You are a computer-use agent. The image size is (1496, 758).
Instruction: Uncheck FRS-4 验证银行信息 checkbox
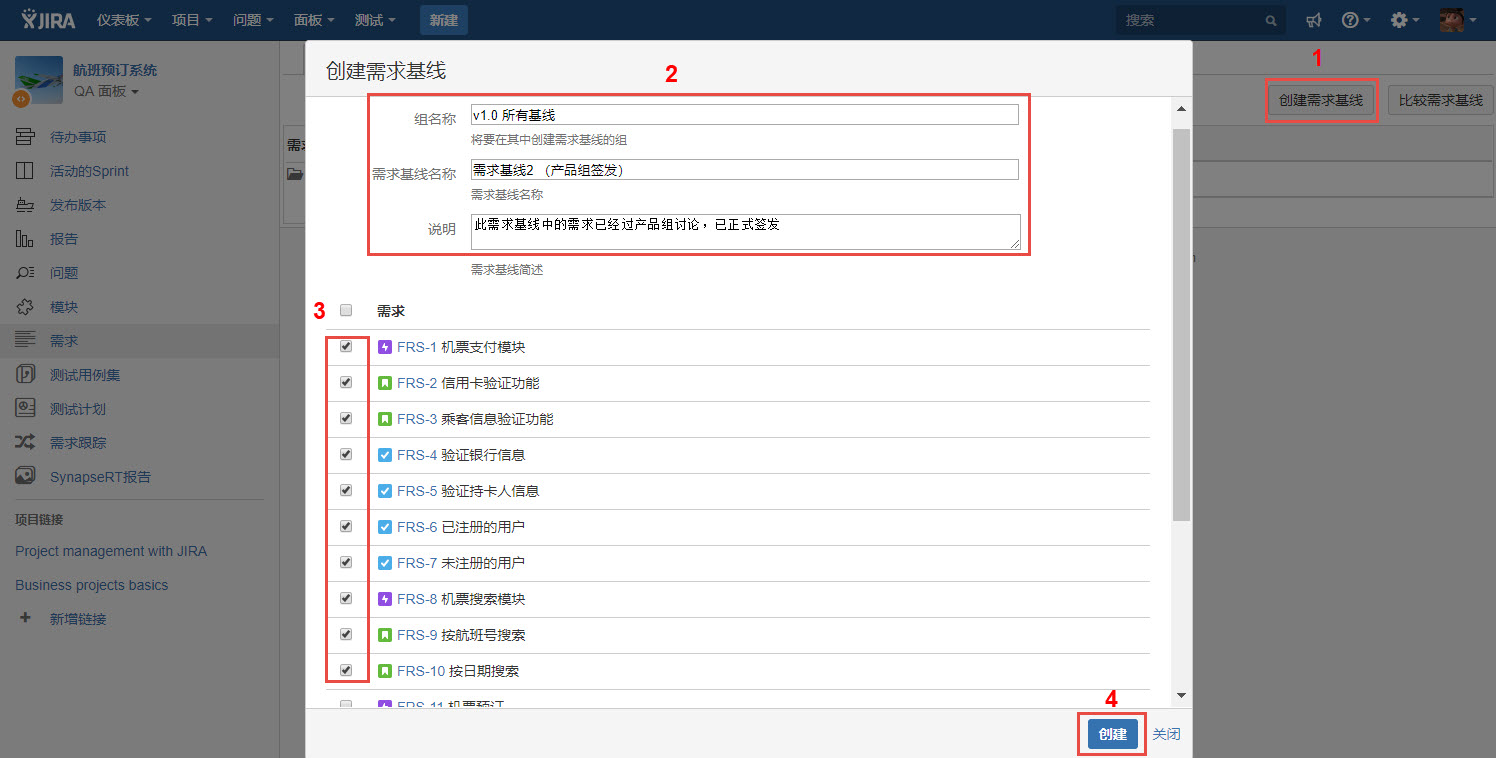(x=346, y=454)
